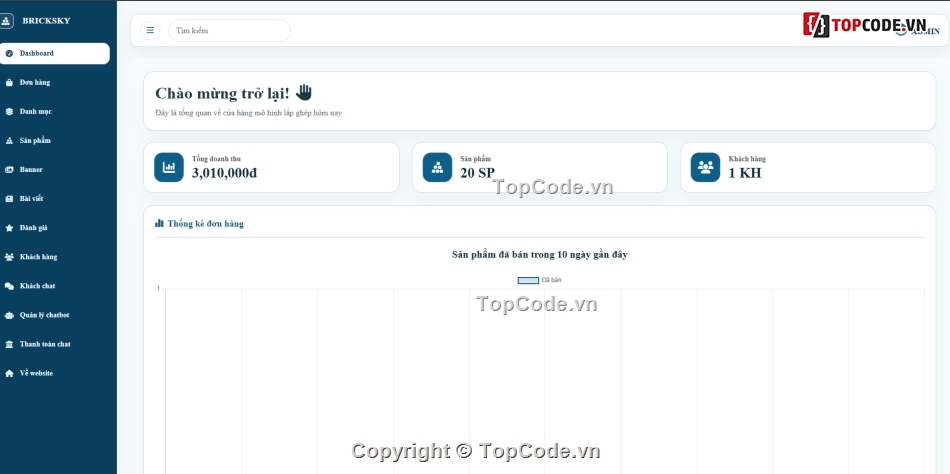Click the Khách hàng users card icon
Viewport: 950px width, 474px height.
tap(705, 167)
